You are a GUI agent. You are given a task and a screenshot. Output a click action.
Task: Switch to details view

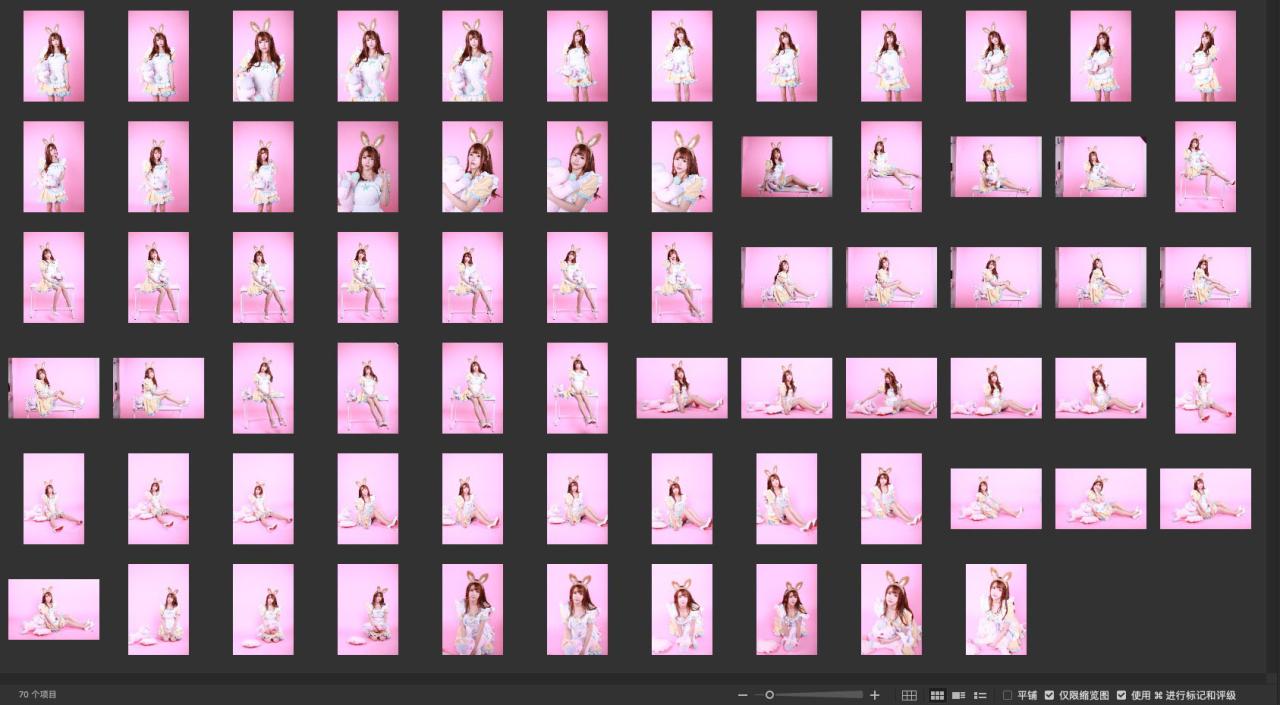tap(958, 695)
